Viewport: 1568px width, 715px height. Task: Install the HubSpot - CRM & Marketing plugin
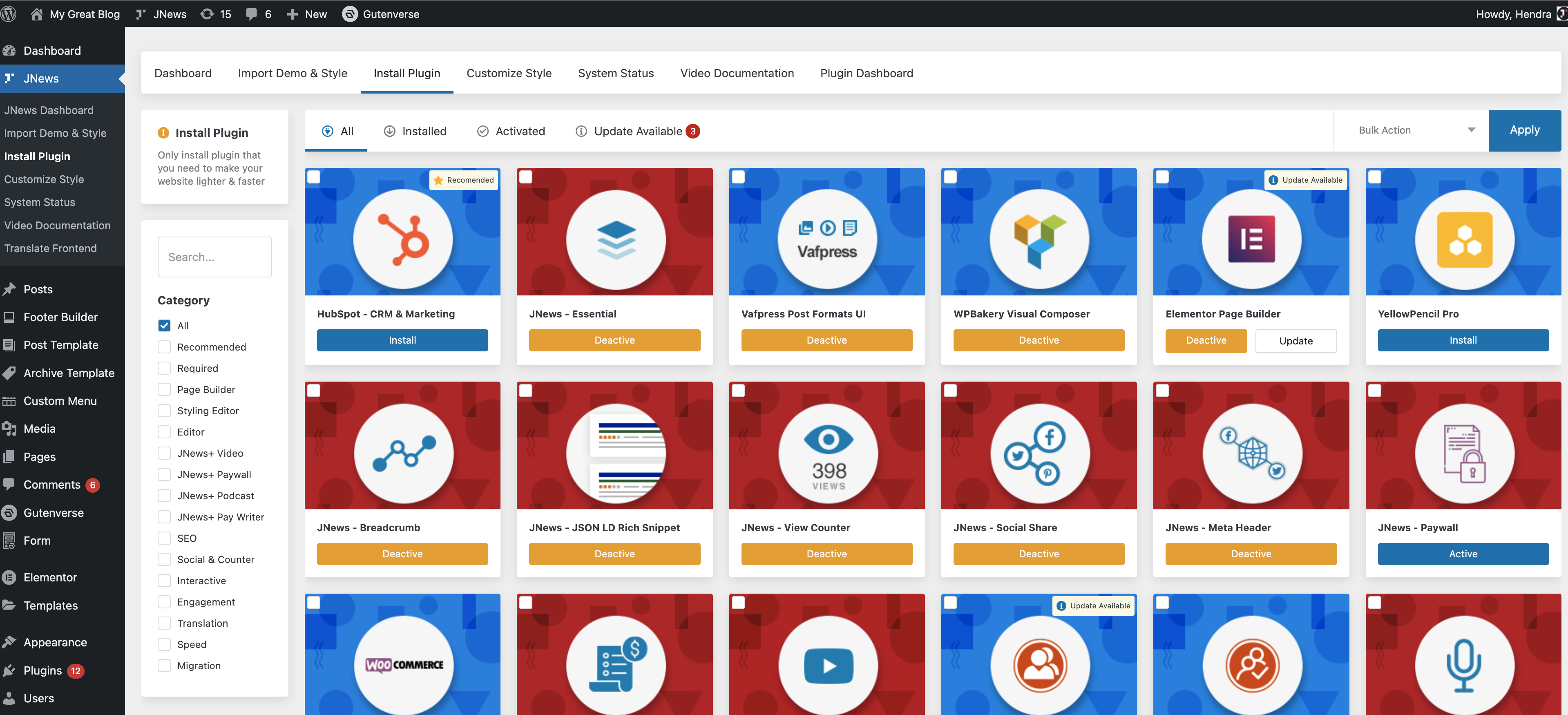click(x=402, y=340)
